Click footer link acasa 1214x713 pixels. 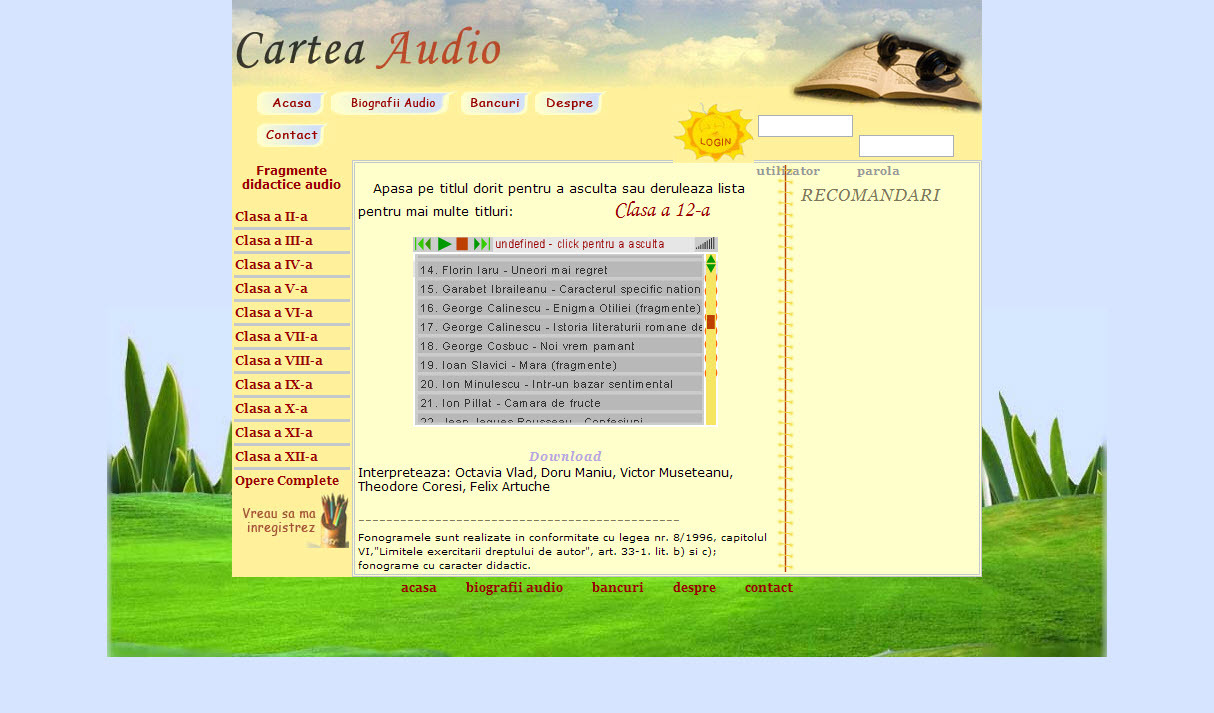coord(419,588)
